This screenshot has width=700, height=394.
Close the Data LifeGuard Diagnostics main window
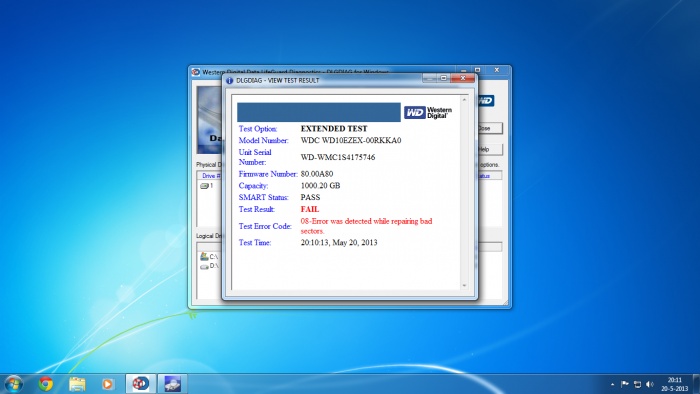pos(496,70)
